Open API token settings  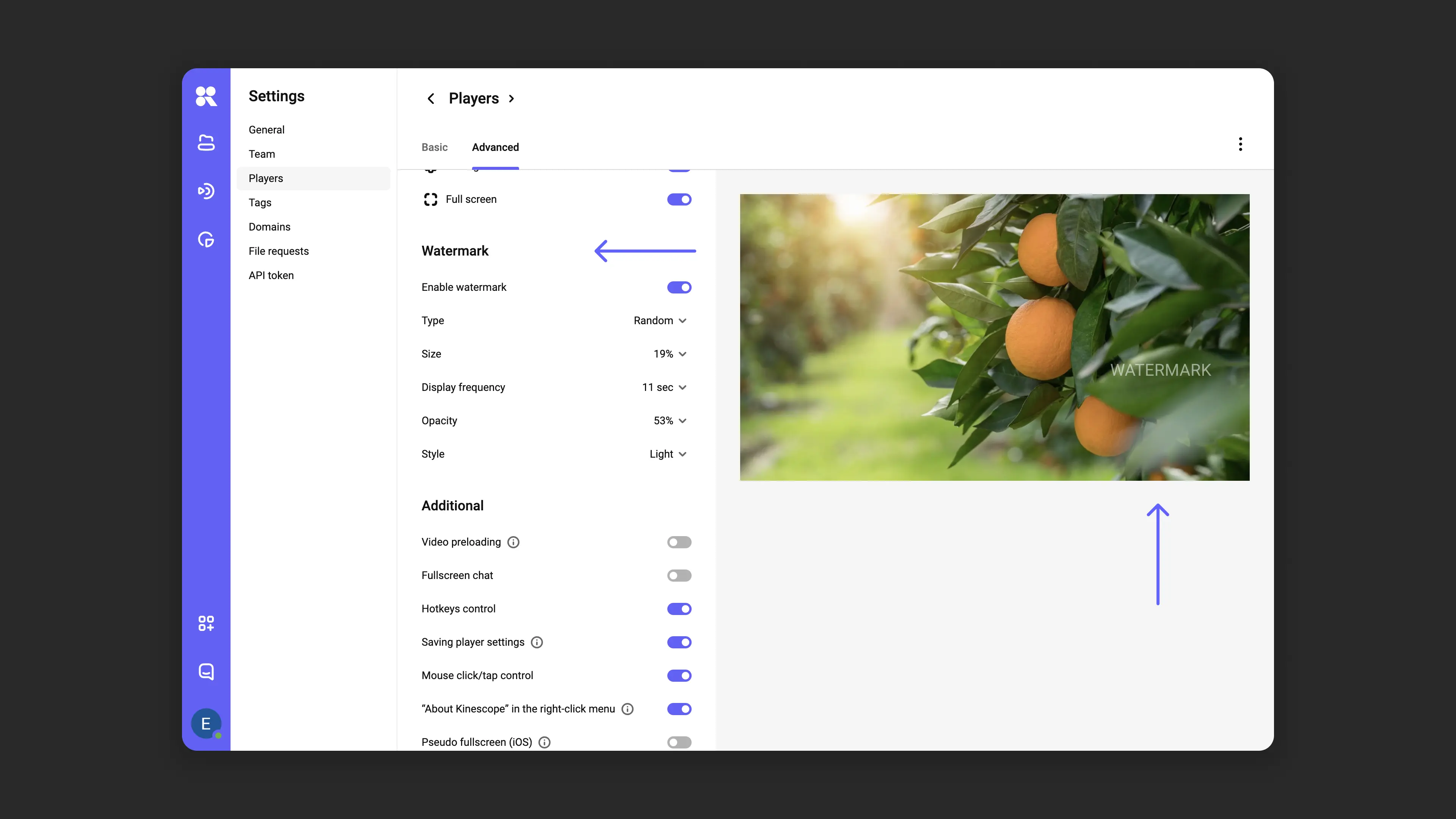[313, 276]
